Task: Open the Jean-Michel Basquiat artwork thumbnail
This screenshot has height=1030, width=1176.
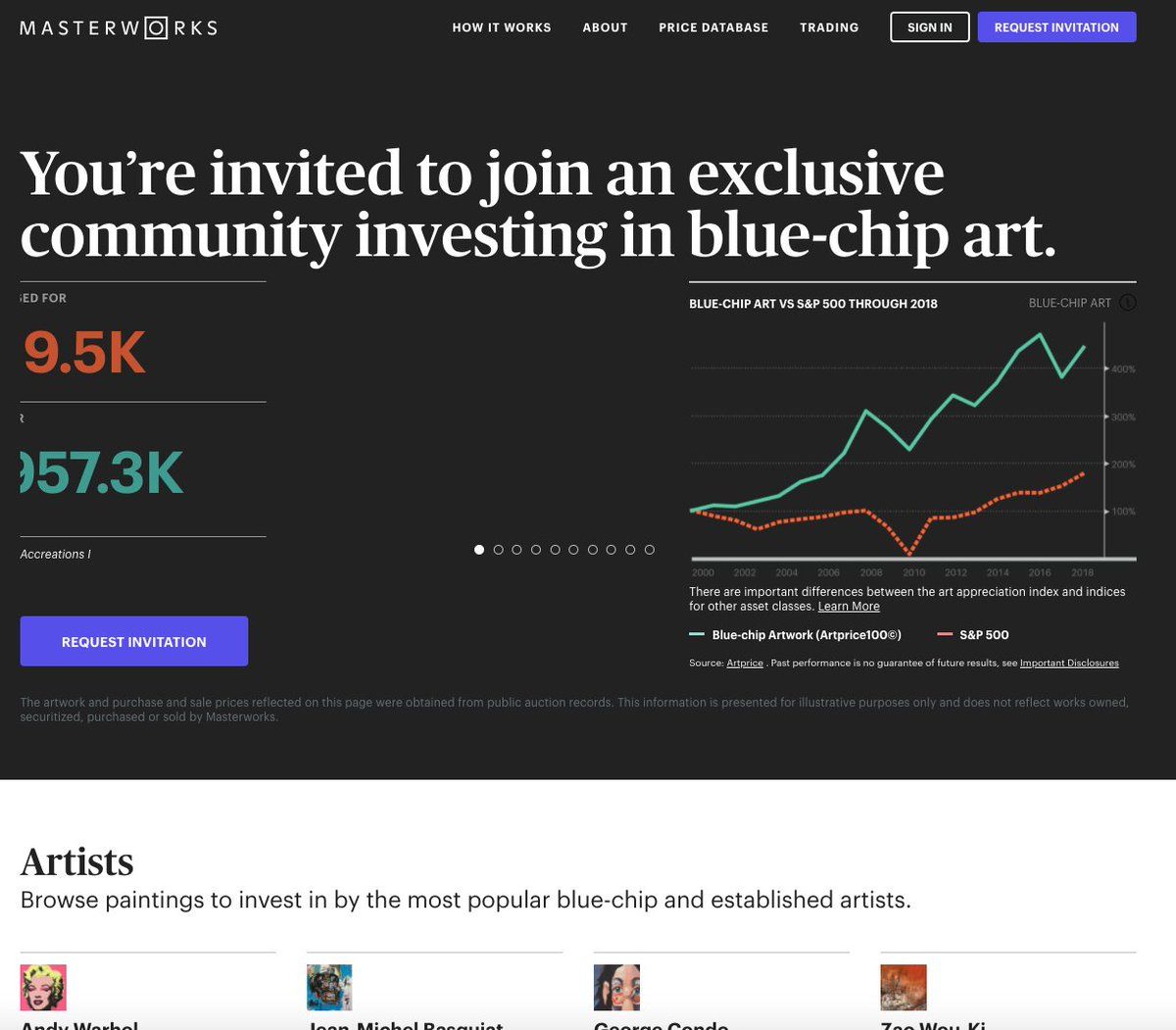Action: (x=329, y=987)
